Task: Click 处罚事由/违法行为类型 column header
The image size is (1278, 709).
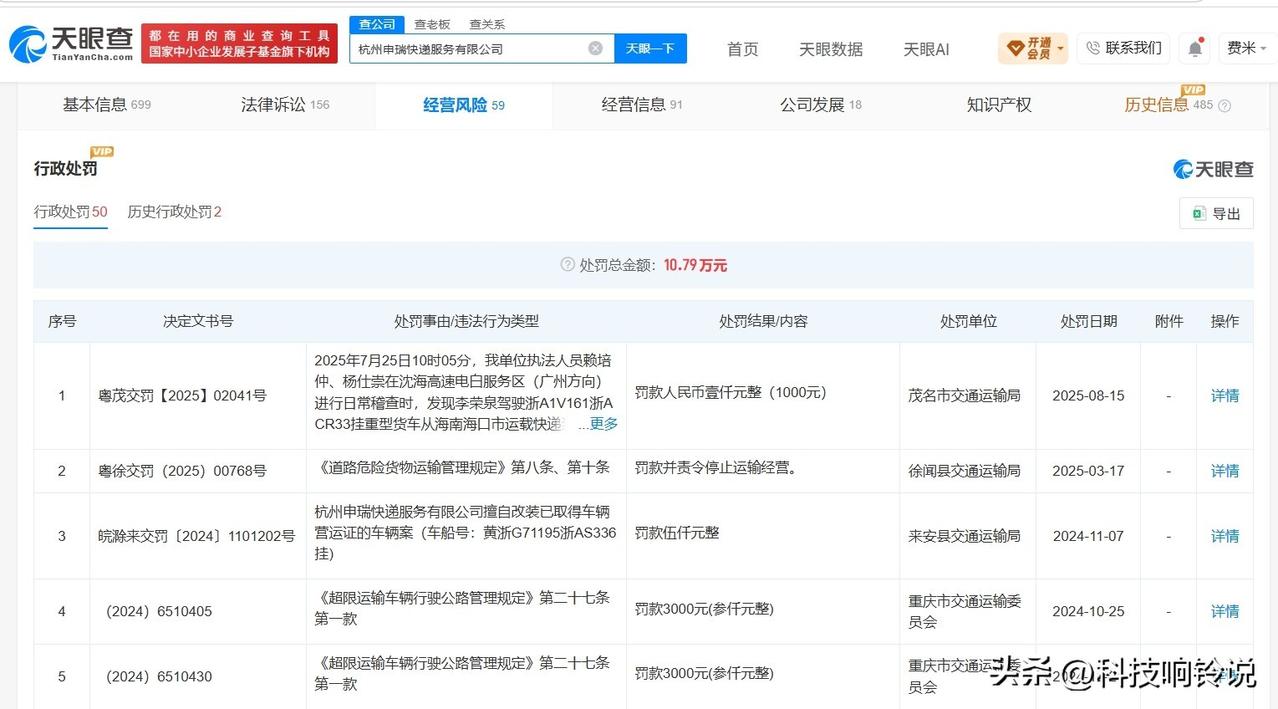Action: 466,321
